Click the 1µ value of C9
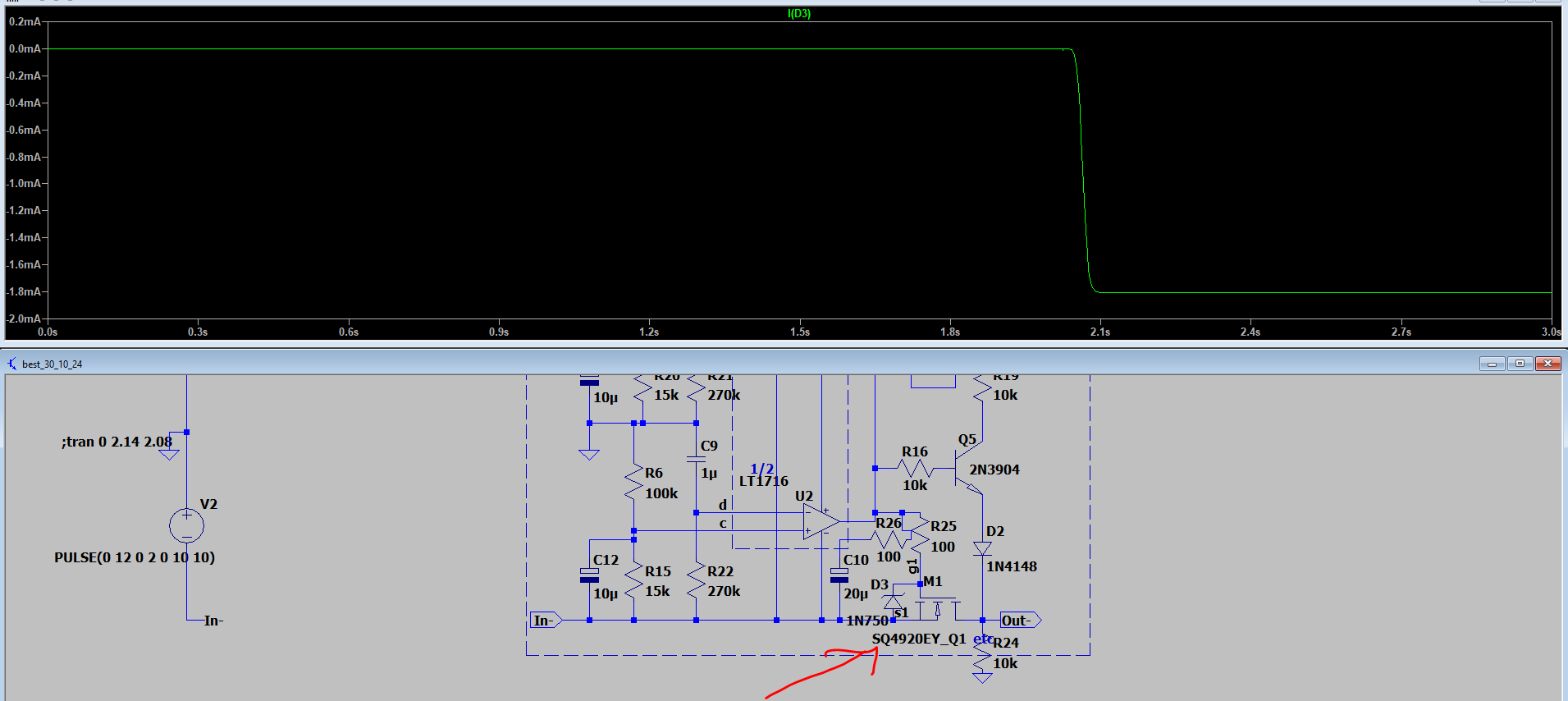1568x701 pixels. [709, 474]
